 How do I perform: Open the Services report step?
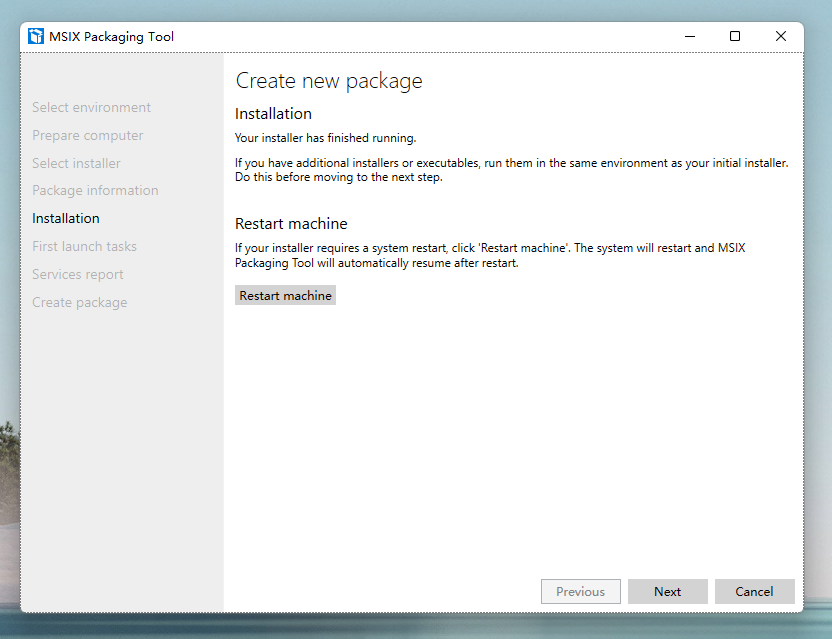pyautogui.click(x=77, y=274)
